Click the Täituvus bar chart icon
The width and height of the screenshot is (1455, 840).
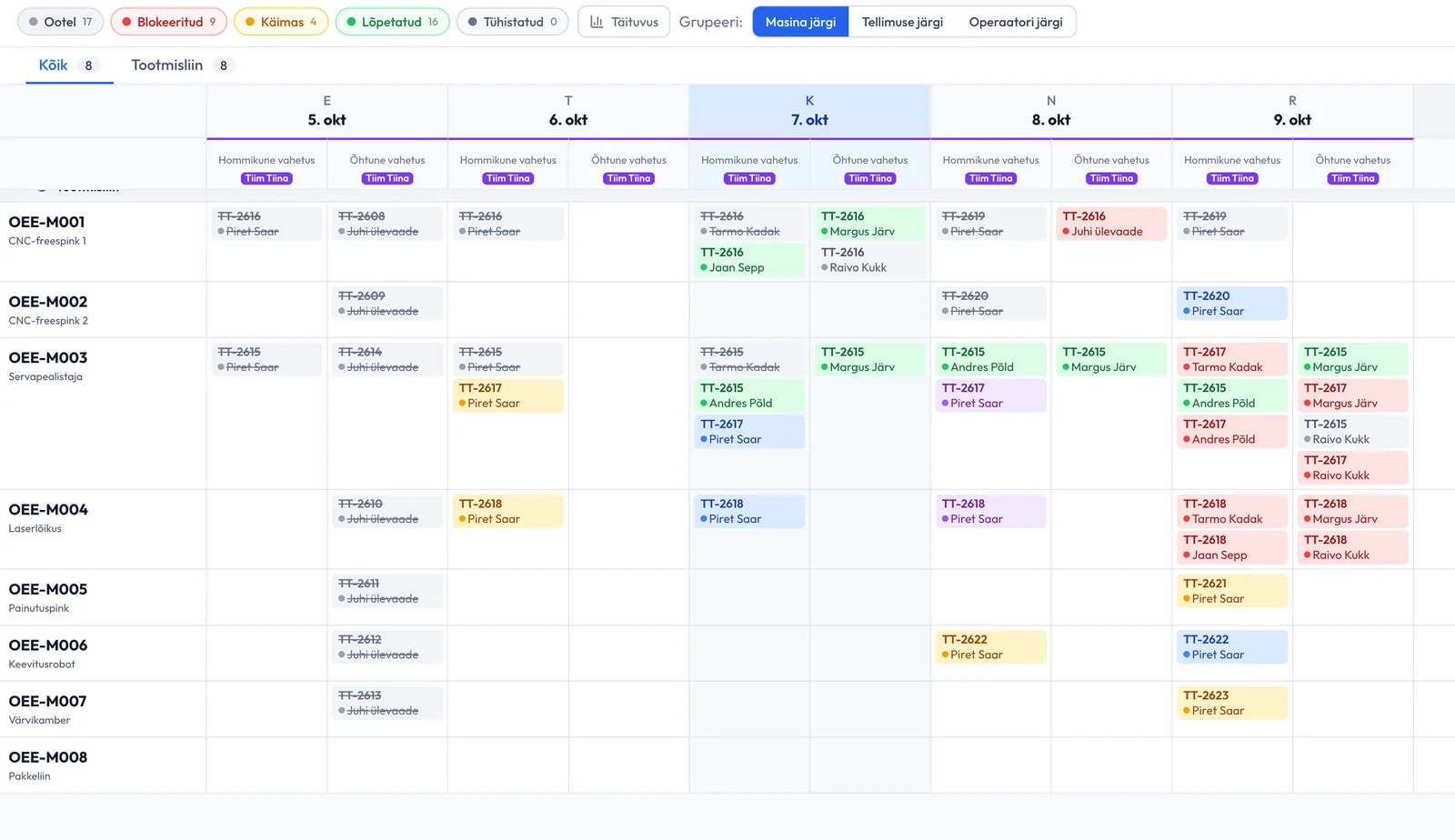pyautogui.click(x=597, y=22)
